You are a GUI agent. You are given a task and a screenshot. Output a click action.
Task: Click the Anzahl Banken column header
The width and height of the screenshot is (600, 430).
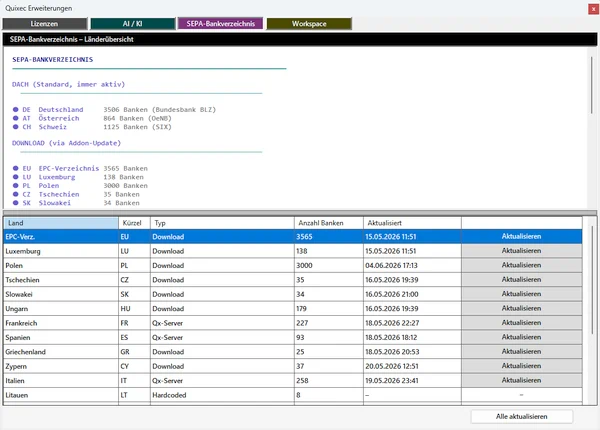point(329,223)
